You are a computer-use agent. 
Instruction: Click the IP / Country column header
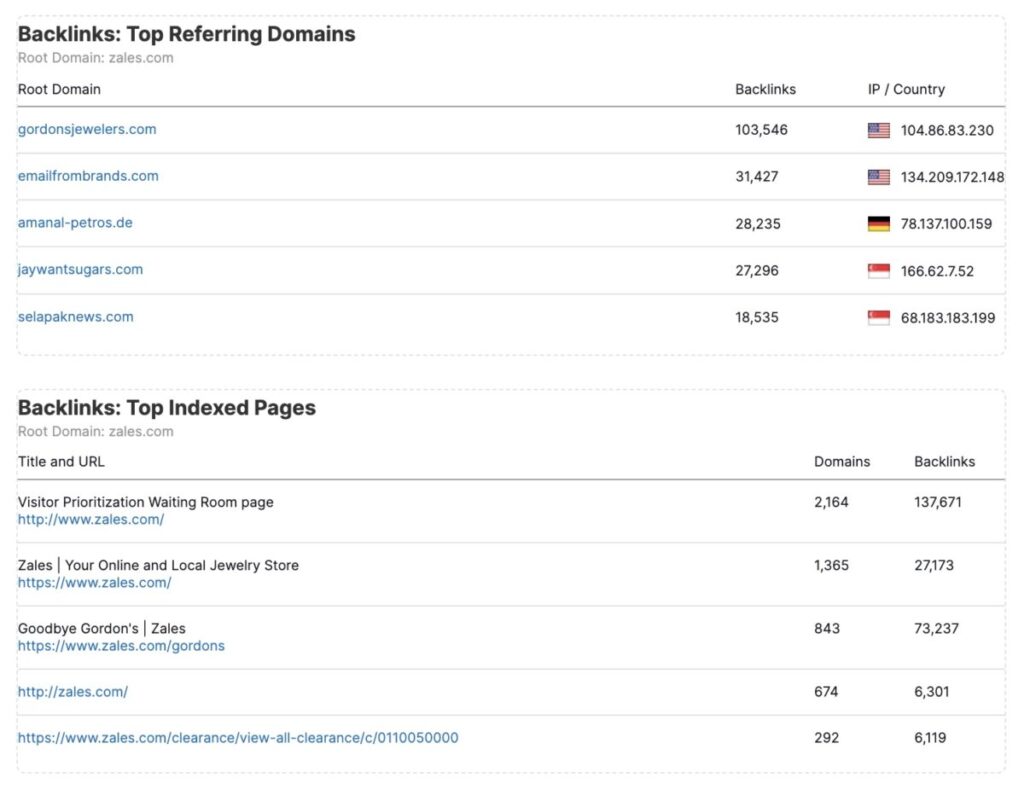tap(906, 89)
